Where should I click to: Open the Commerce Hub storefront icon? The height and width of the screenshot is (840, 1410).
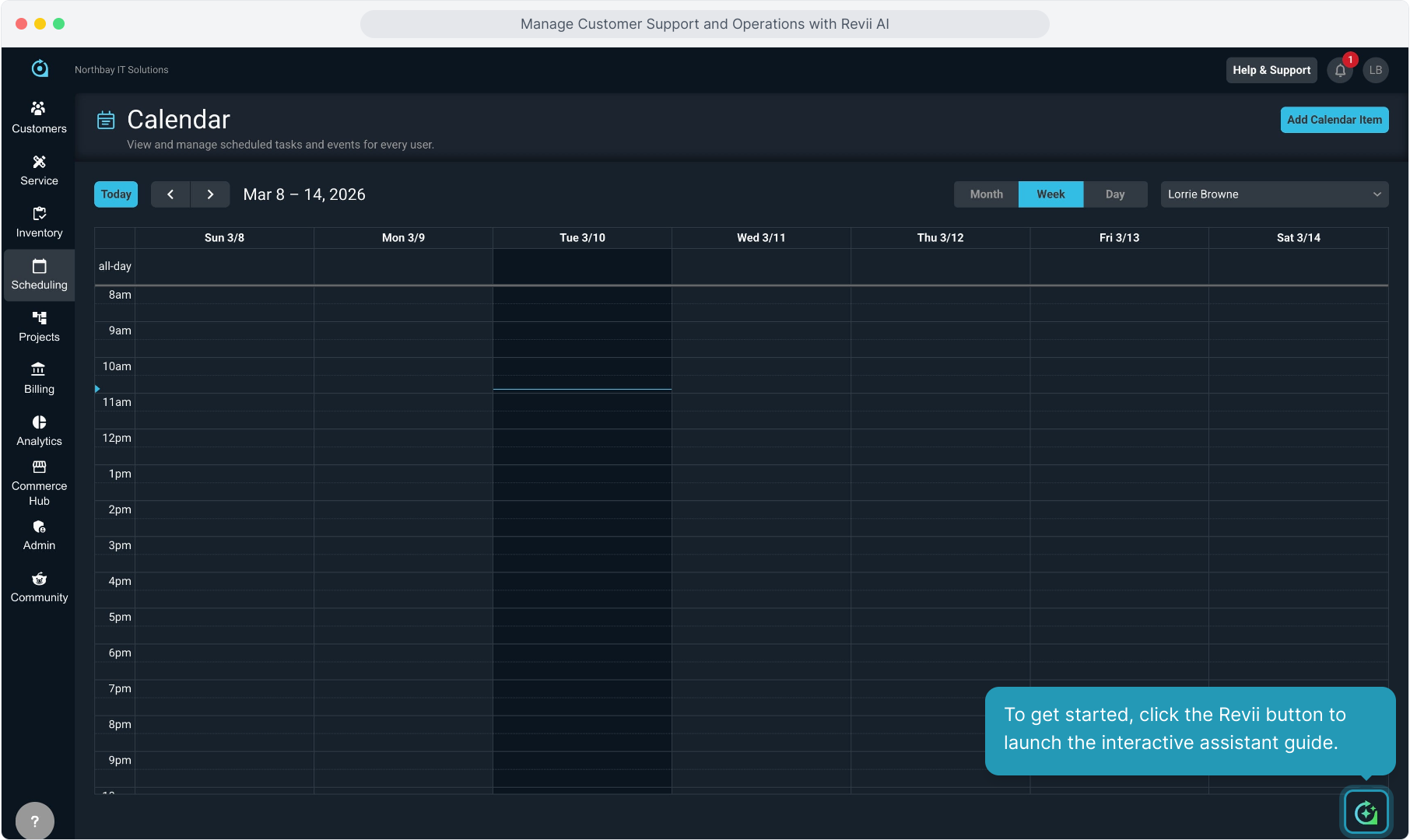(39, 467)
